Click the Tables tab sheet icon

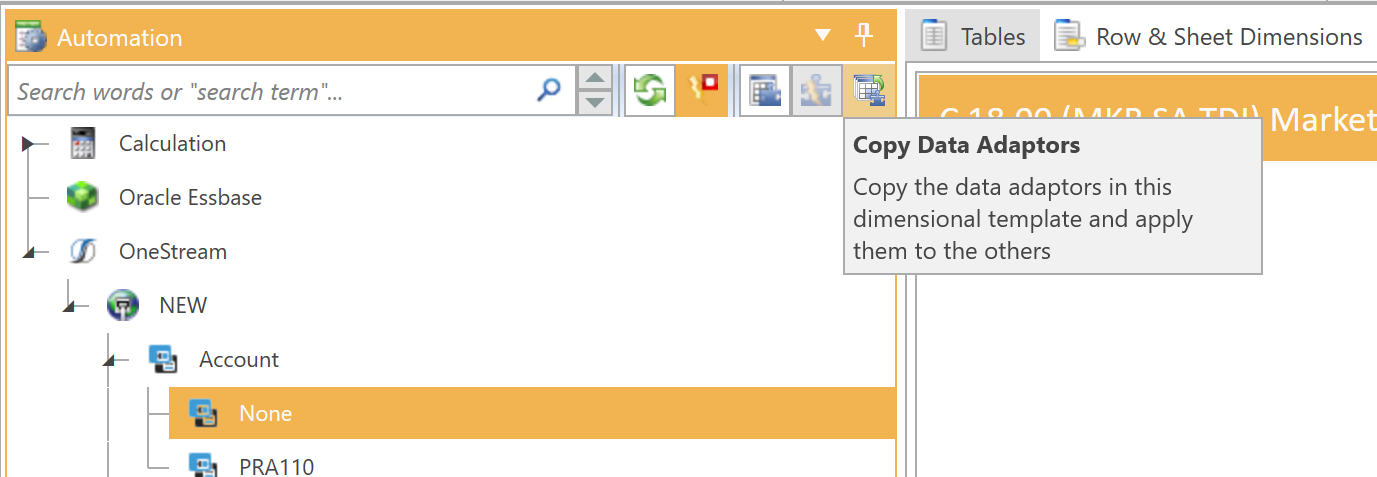934,36
